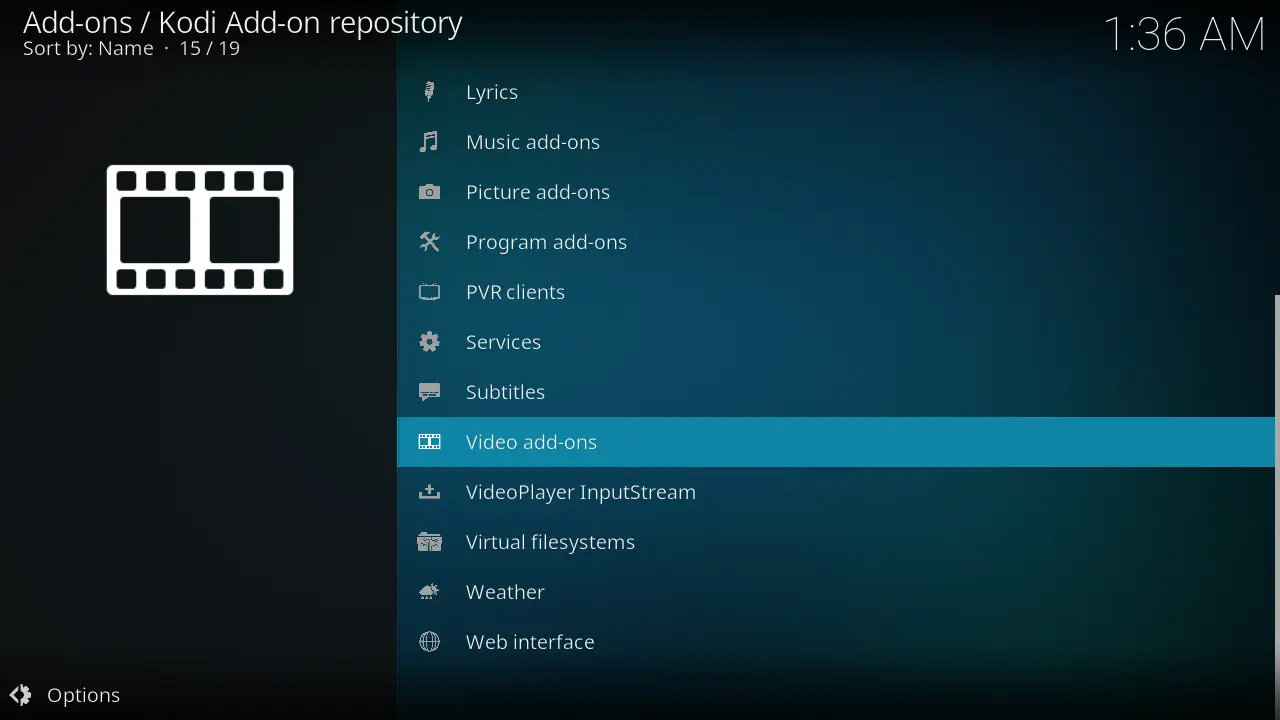Click the Video add-ons film icon
The image size is (1280, 720).
pyautogui.click(x=430, y=442)
